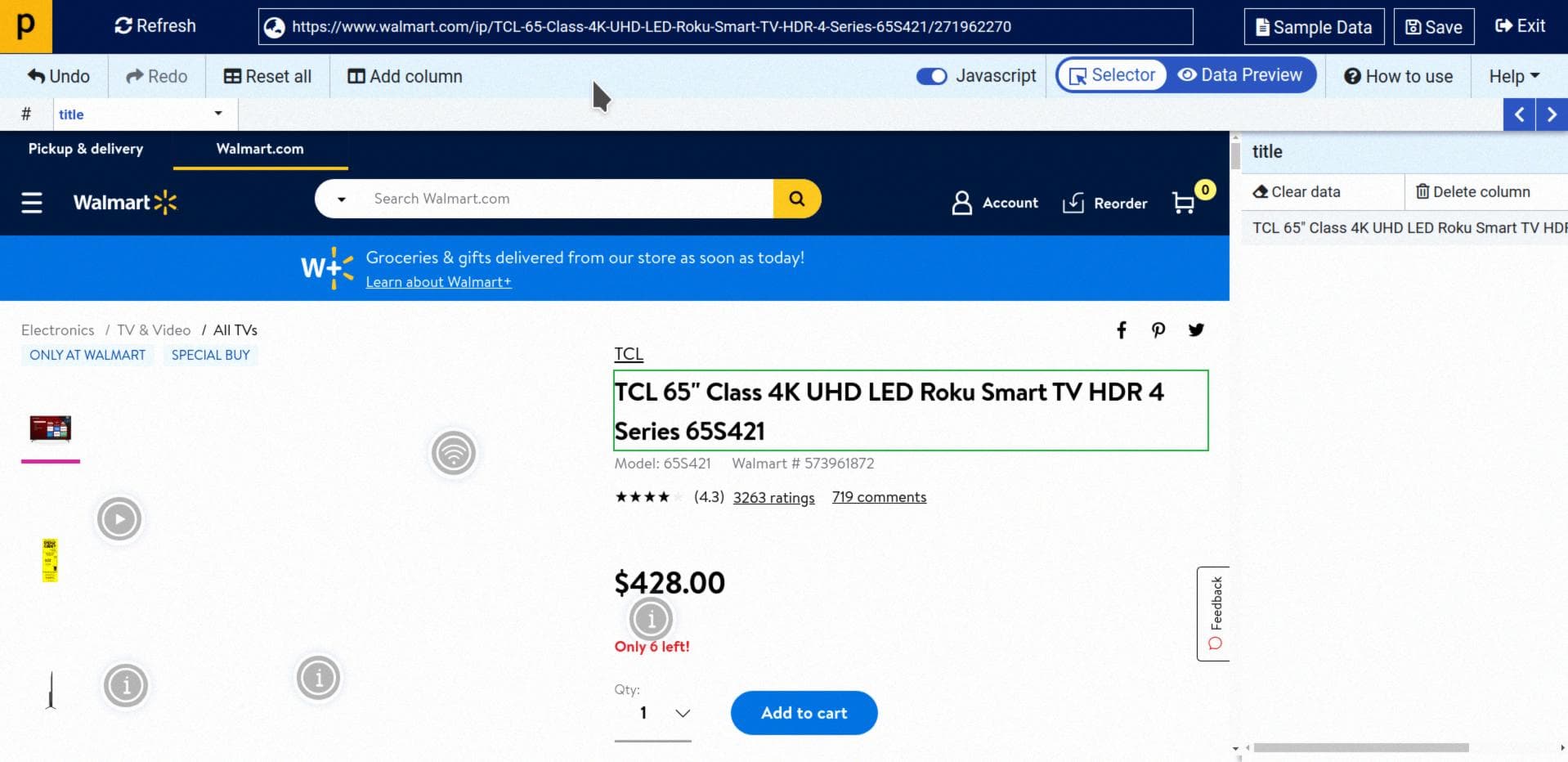Viewport: 1568px width, 762px height.
Task: Click the Undo button
Action: (x=59, y=76)
